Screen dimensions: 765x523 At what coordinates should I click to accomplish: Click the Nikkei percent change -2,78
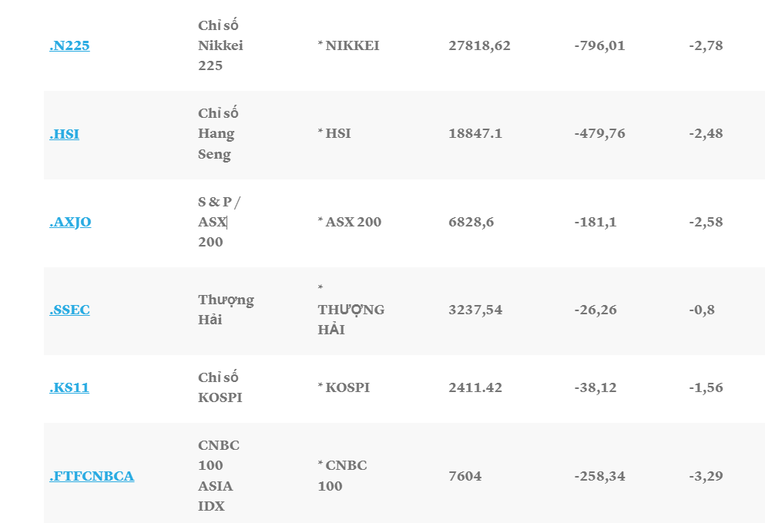coord(705,45)
